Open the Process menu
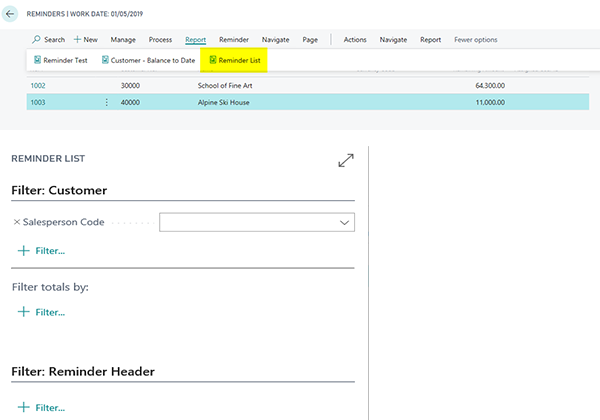Viewport: 600px width, 420px height. (160, 40)
